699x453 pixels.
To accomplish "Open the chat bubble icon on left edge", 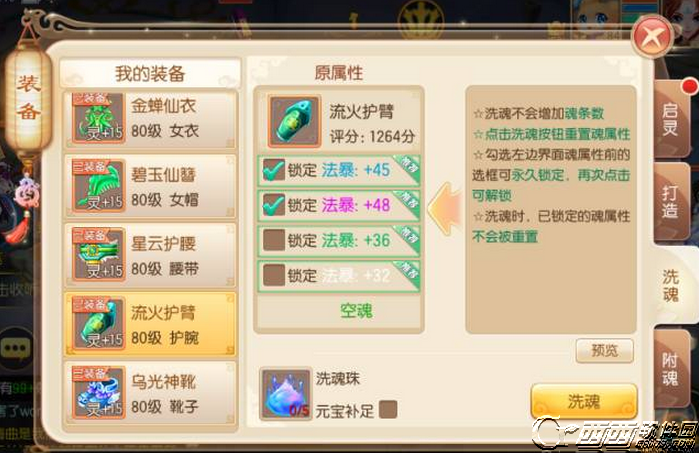I will [x=16, y=348].
